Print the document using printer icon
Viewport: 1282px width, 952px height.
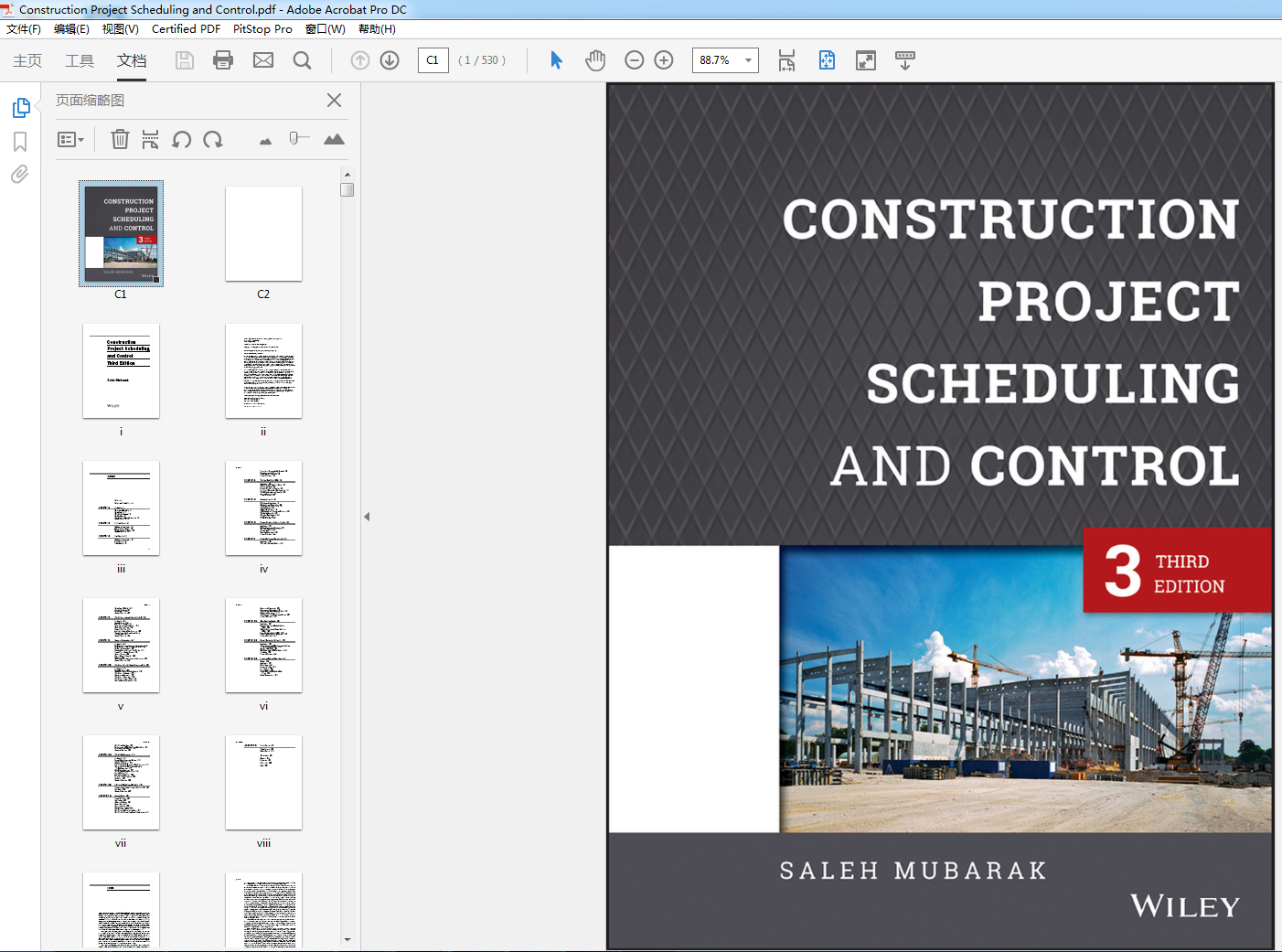tap(223, 60)
